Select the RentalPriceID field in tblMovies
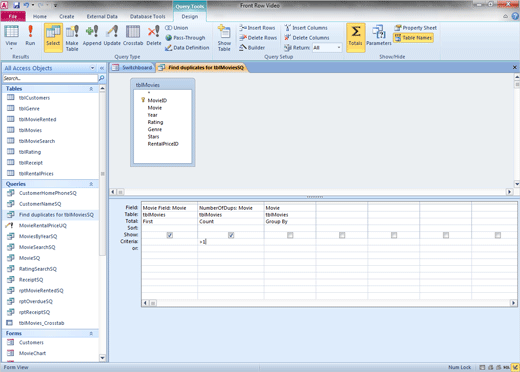 coord(163,144)
